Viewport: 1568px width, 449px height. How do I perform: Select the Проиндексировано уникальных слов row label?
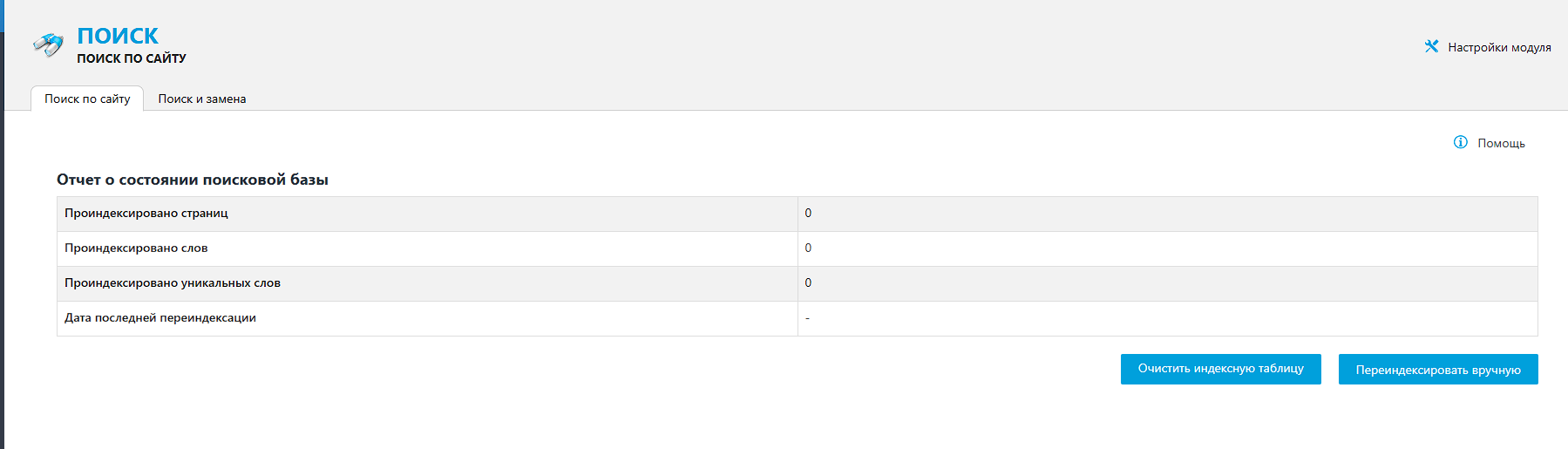(173, 283)
